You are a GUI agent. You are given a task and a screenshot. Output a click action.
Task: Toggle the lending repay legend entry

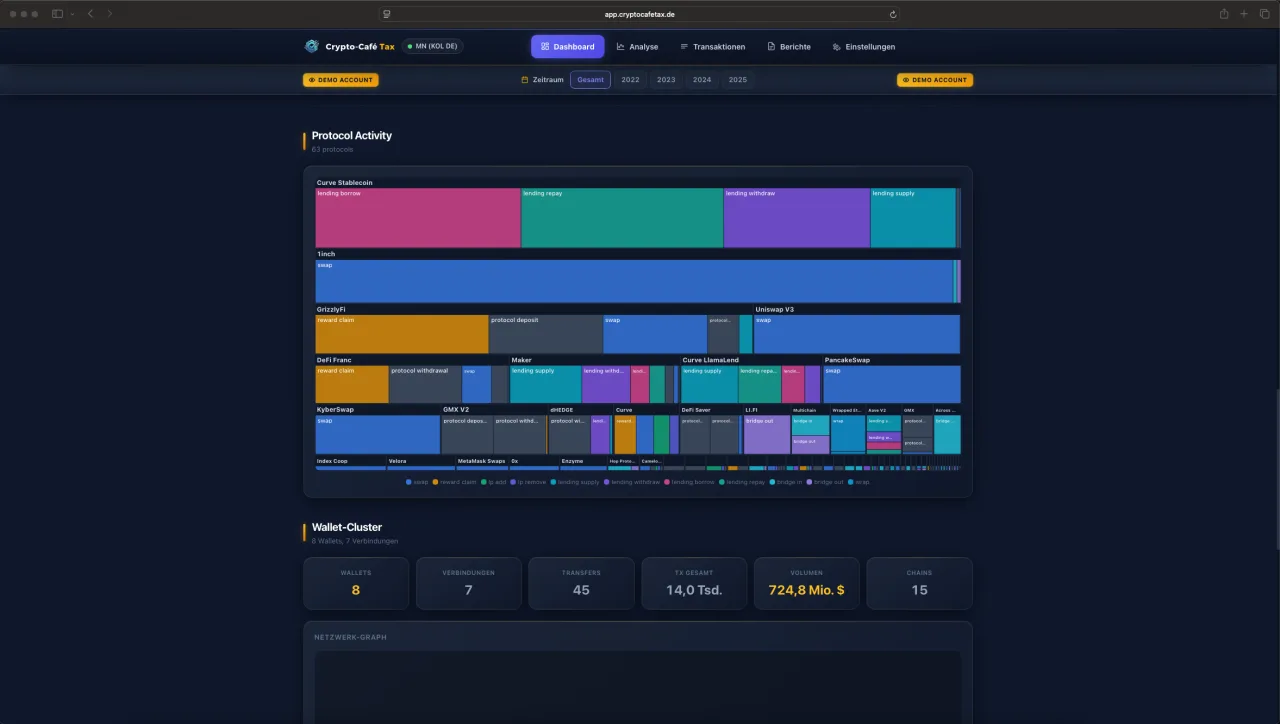743,482
